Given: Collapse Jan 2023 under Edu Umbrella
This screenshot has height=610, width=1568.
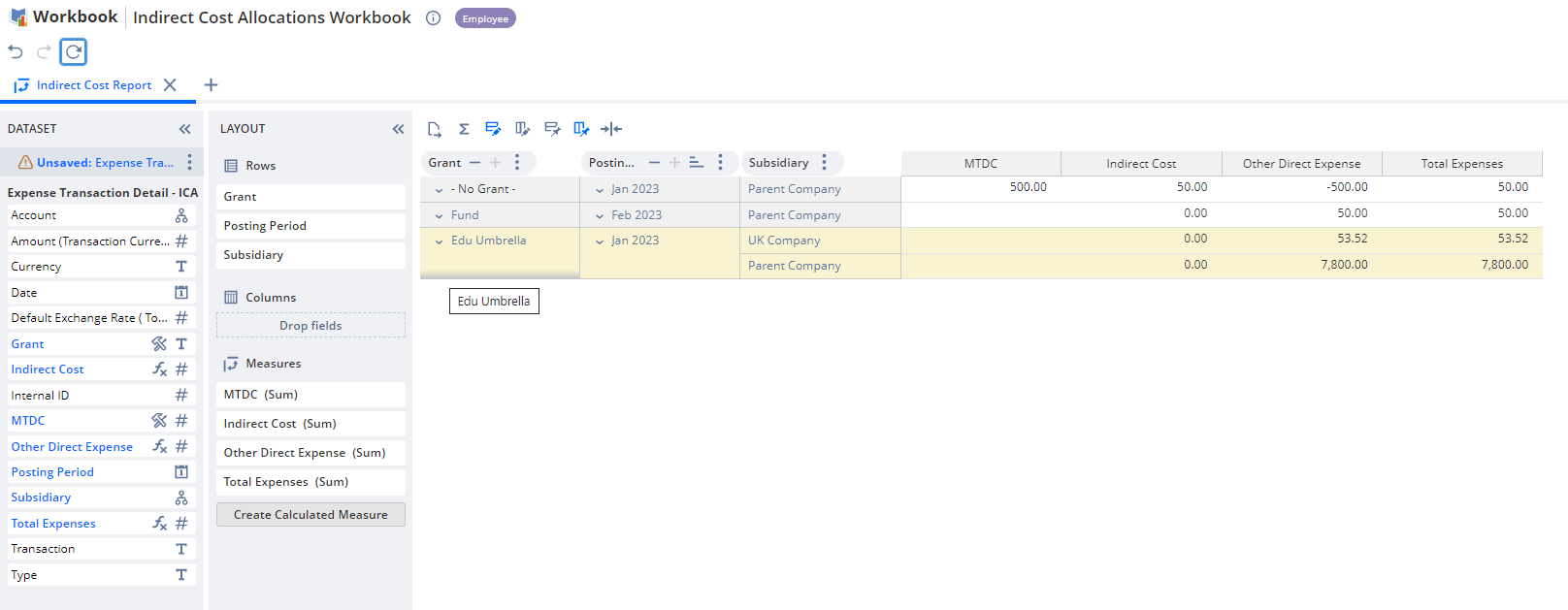Looking at the screenshot, I should [x=600, y=241].
